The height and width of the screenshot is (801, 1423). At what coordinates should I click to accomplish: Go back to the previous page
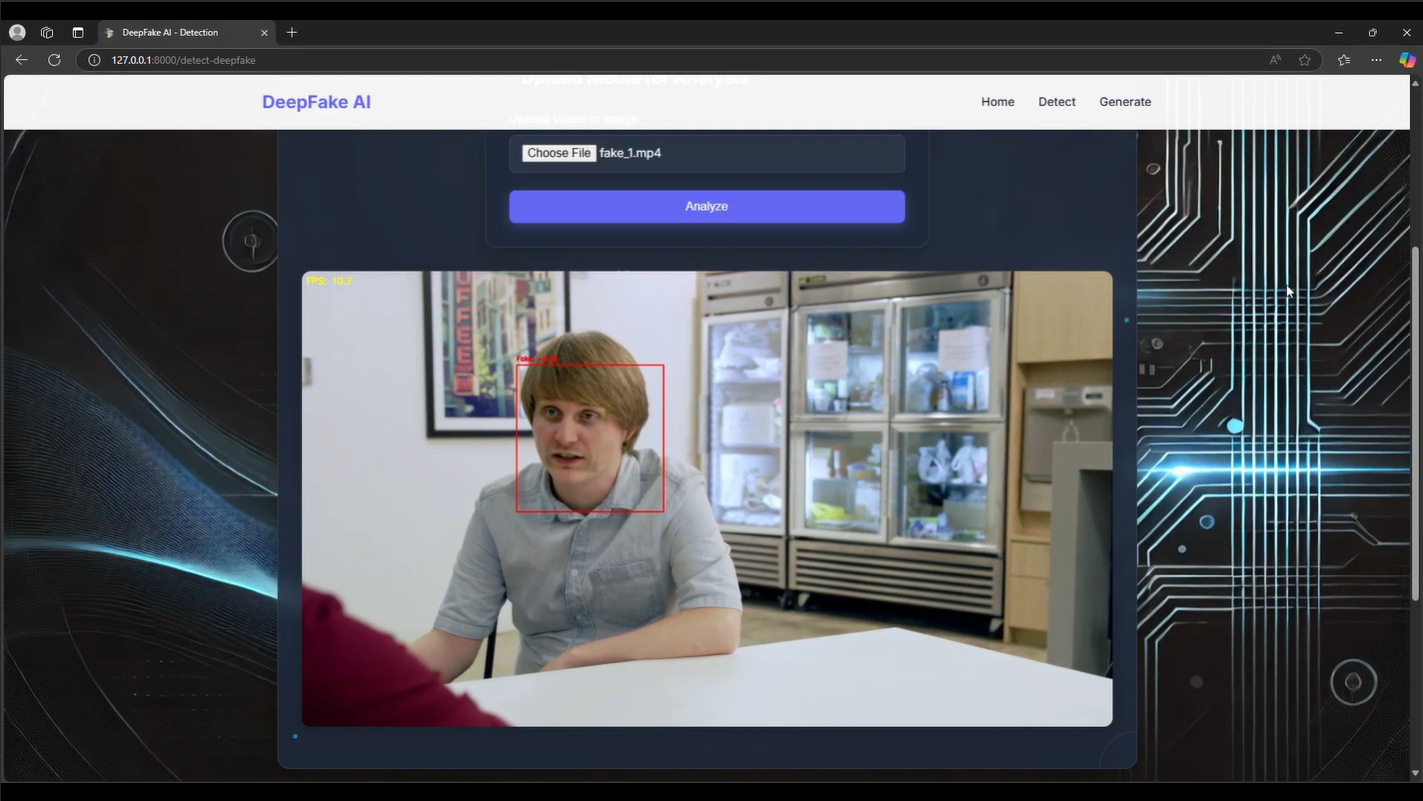(22, 60)
